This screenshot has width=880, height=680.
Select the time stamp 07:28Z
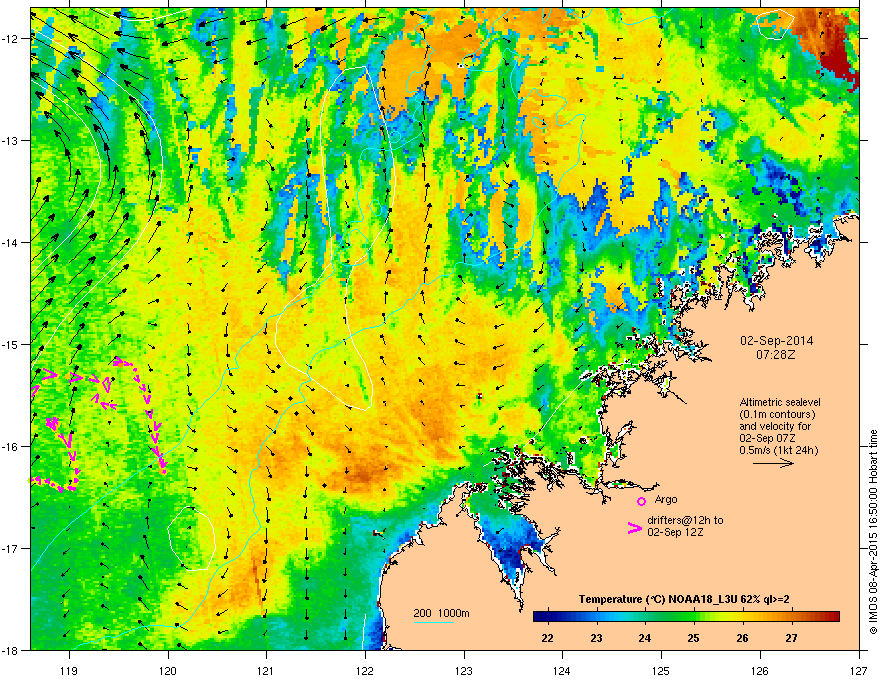coord(776,355)
